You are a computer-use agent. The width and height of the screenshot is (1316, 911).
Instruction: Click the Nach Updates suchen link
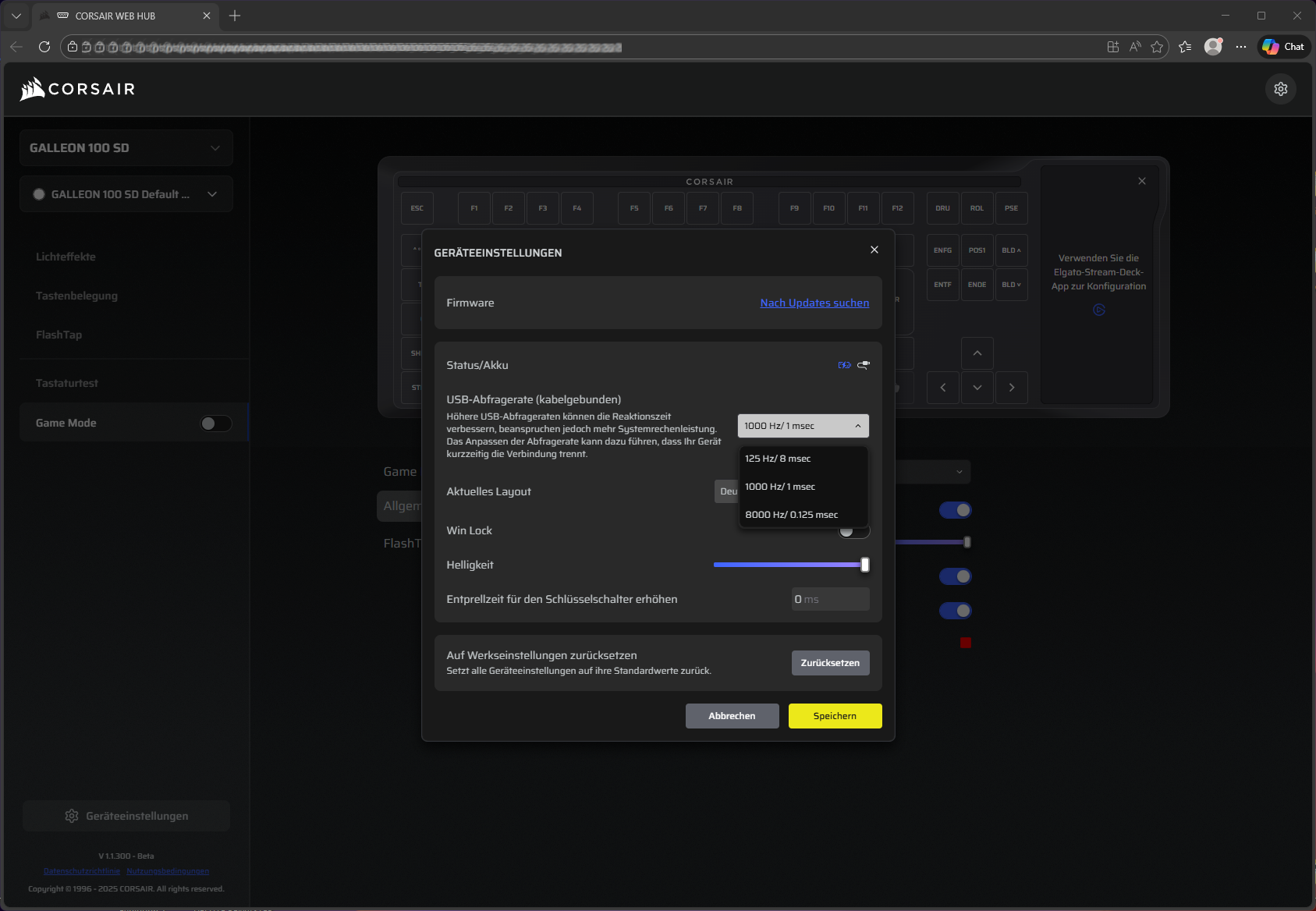tap(814, 303)
